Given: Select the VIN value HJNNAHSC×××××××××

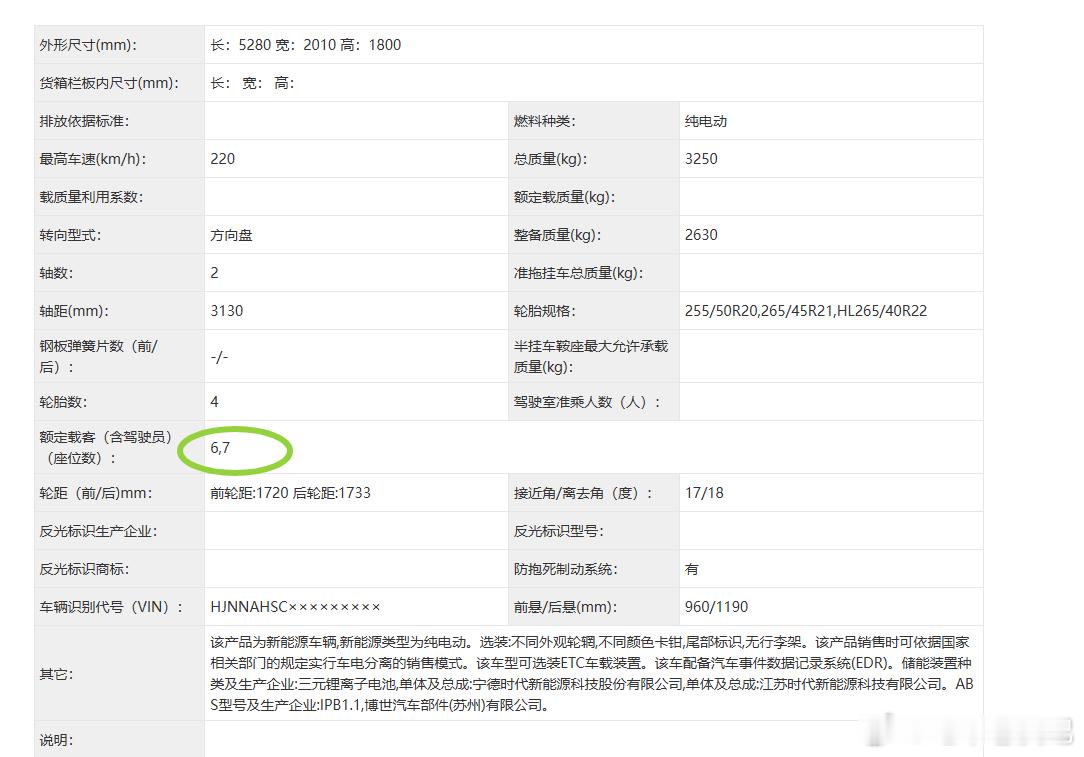Looking at the screenshot, I should click(x=295, y=607).
